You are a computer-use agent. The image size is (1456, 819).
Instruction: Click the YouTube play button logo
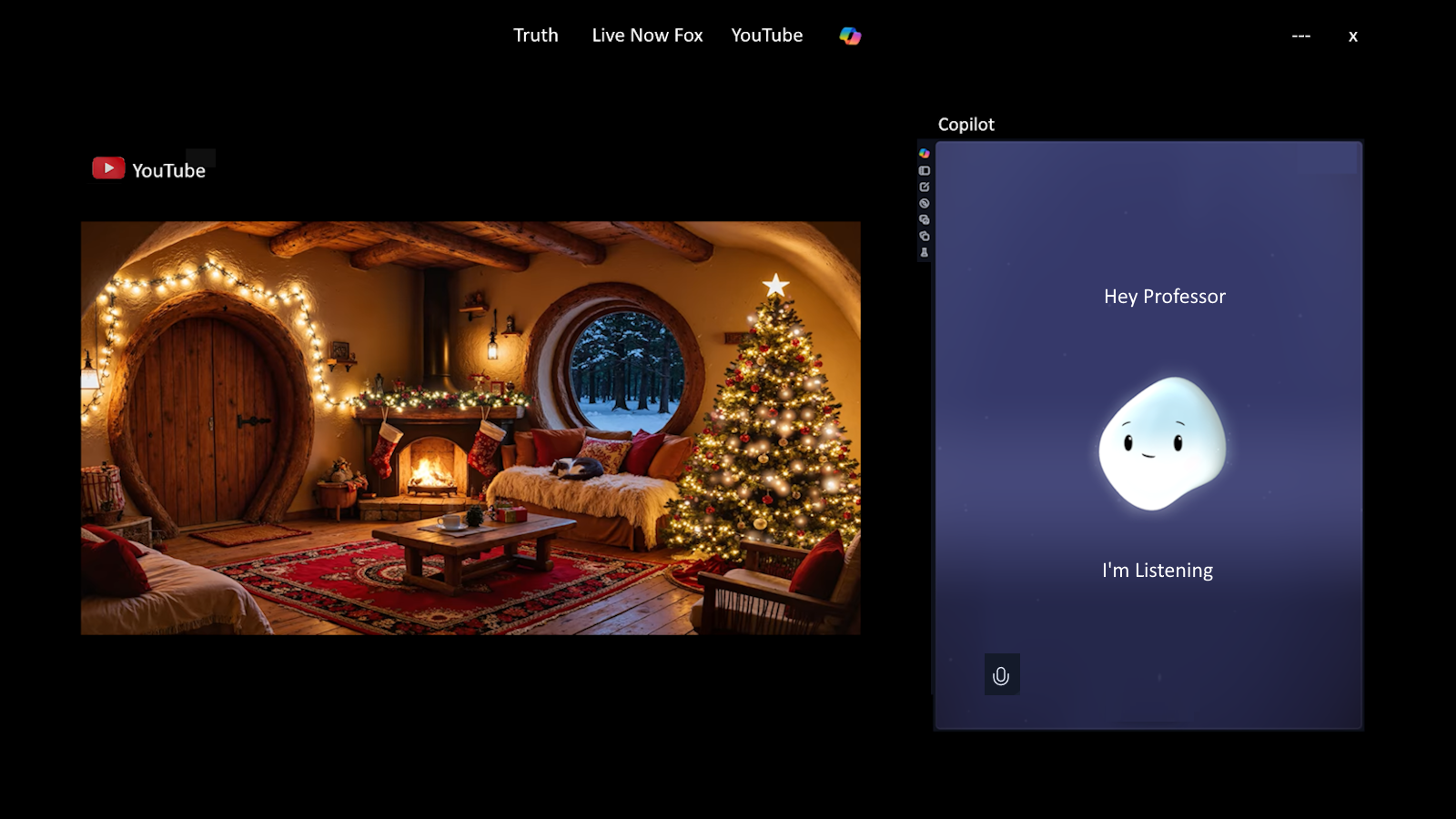[x=107, y=167]
